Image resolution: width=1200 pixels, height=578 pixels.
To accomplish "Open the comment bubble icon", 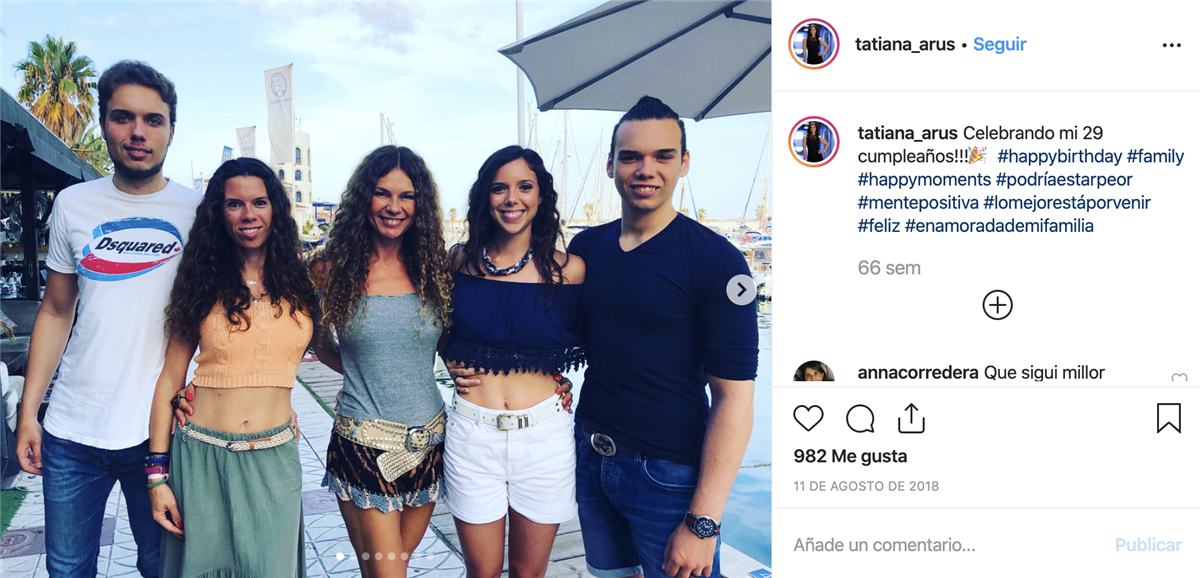I will 860,418.
